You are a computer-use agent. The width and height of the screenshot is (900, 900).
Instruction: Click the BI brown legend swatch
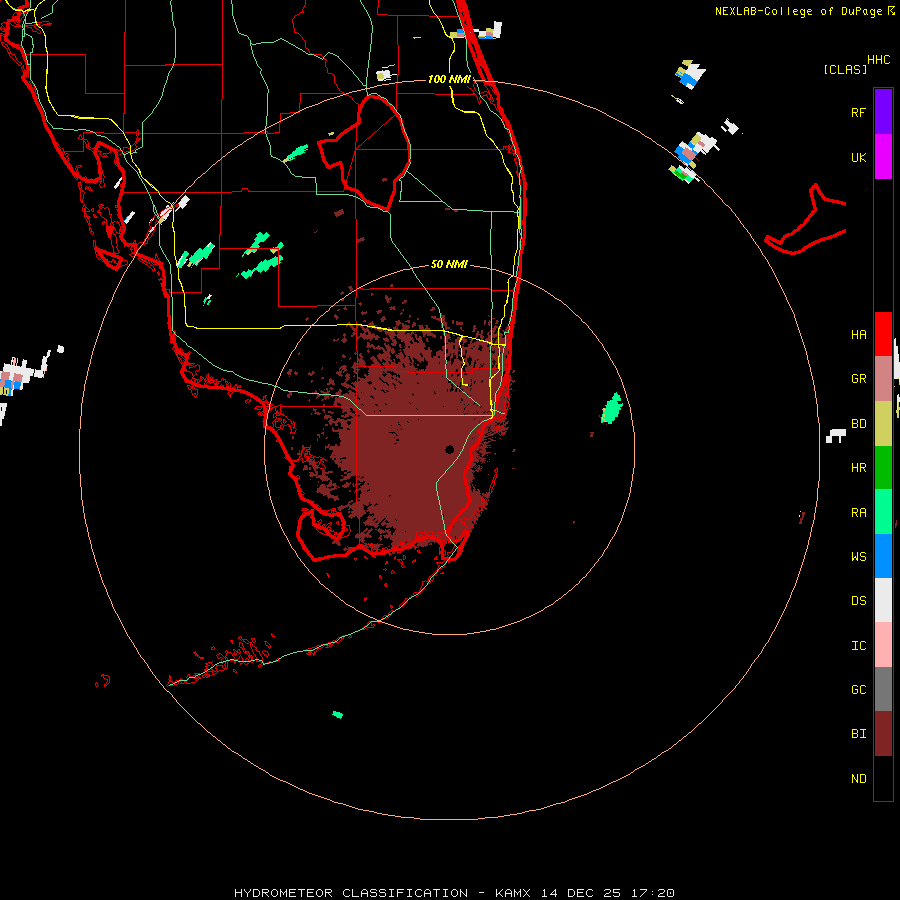(x=883, y=734)
